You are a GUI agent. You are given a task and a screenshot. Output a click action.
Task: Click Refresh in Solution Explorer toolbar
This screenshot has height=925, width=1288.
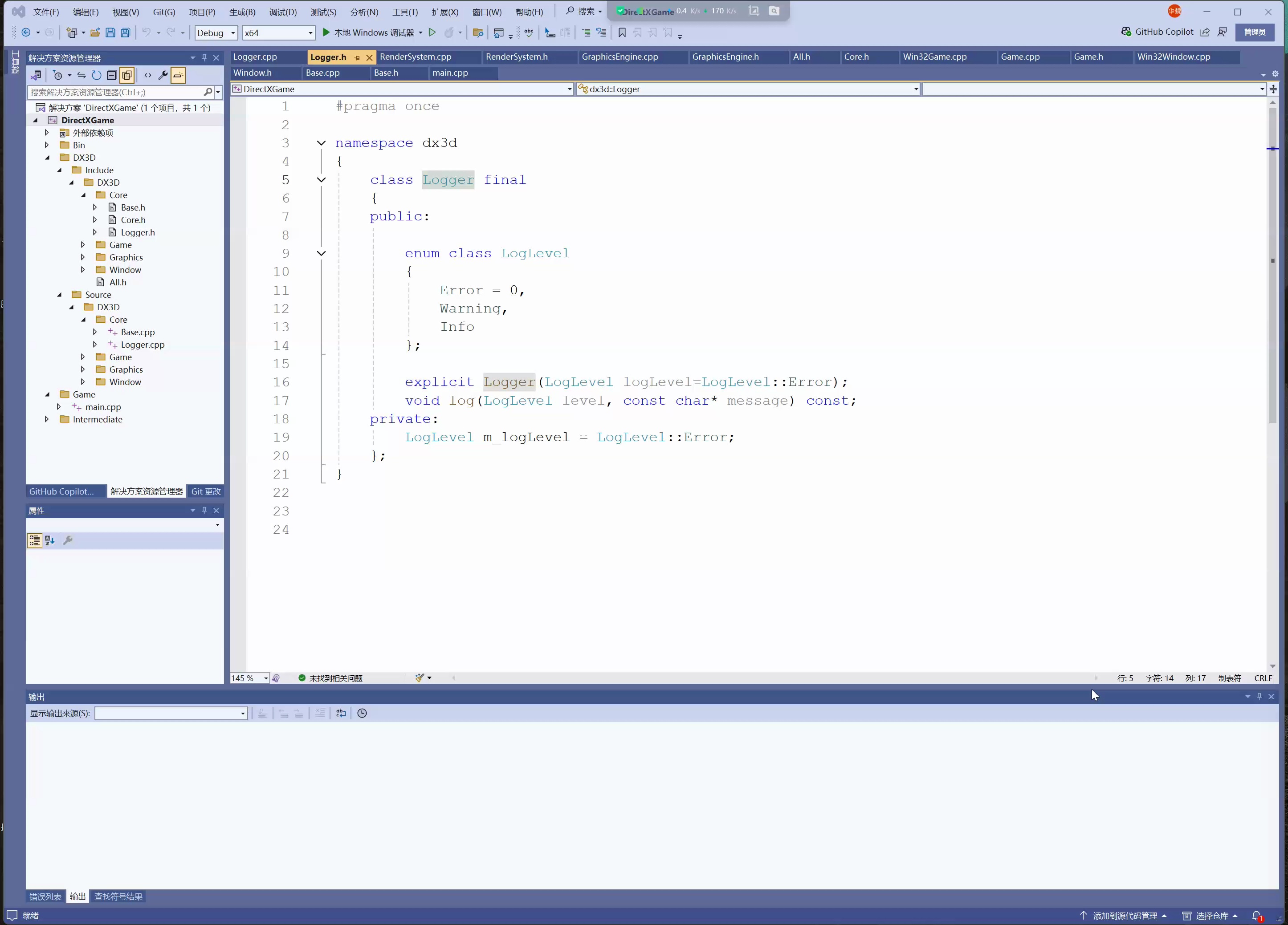[x=97, y=75]
